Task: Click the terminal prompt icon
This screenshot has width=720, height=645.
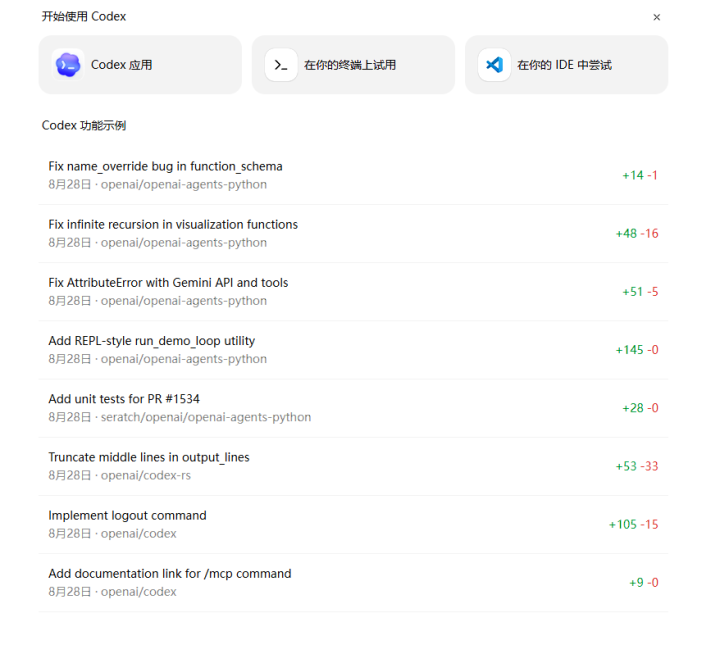Action: point(281,65)
